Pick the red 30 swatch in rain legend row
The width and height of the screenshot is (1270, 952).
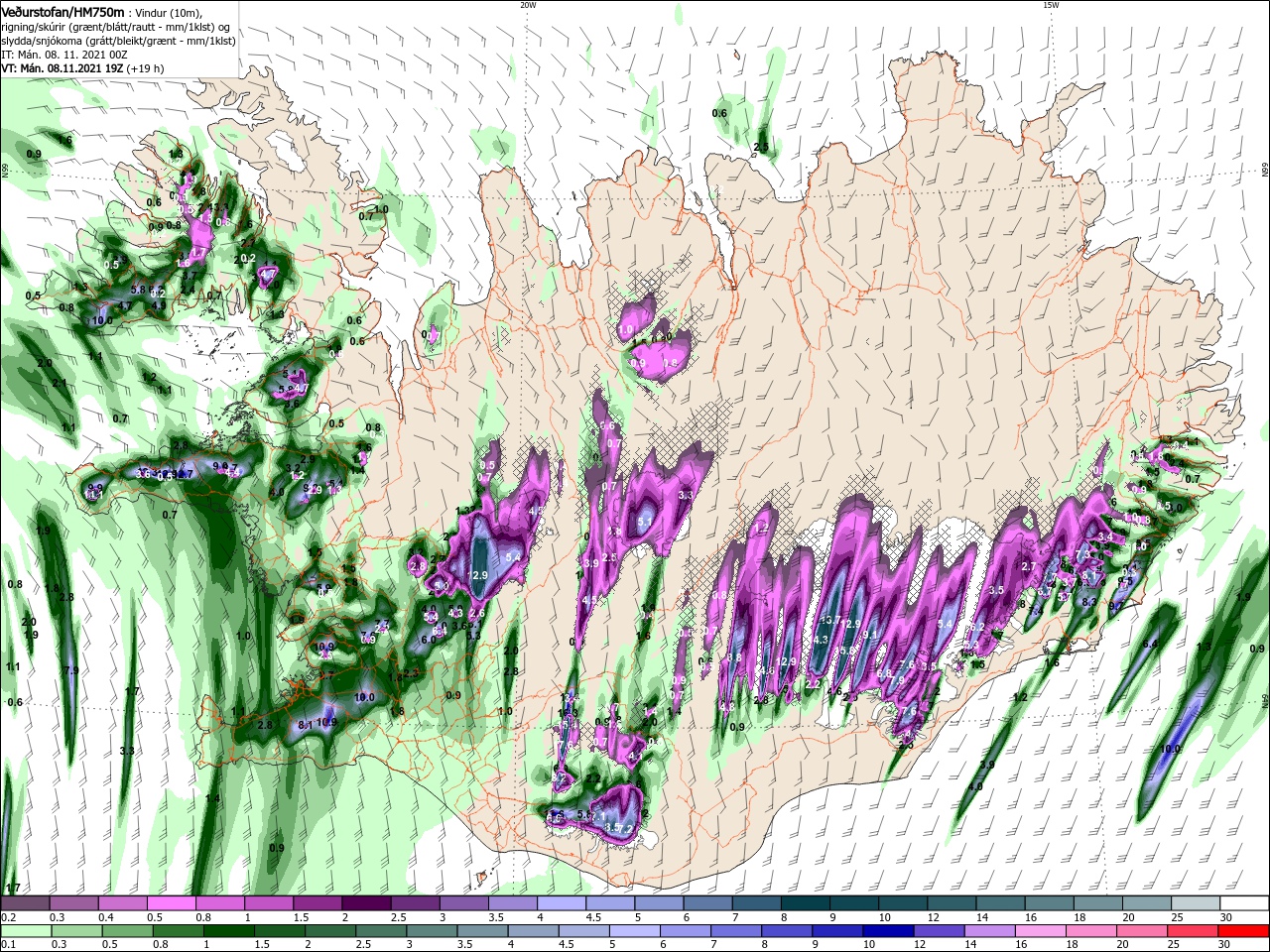(x=1241, y=930)
